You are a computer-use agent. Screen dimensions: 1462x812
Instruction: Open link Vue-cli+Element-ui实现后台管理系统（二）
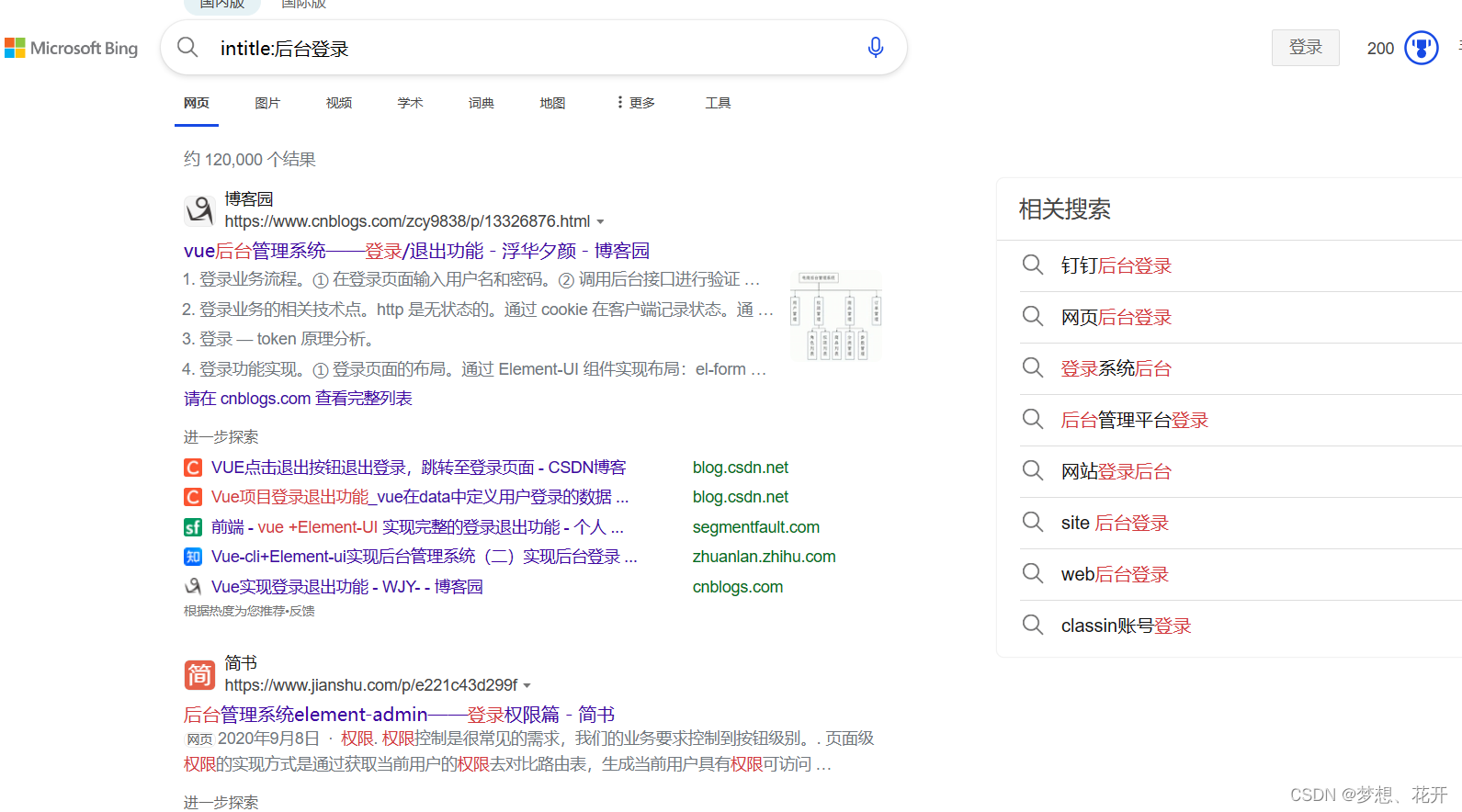tap(424, 557)
